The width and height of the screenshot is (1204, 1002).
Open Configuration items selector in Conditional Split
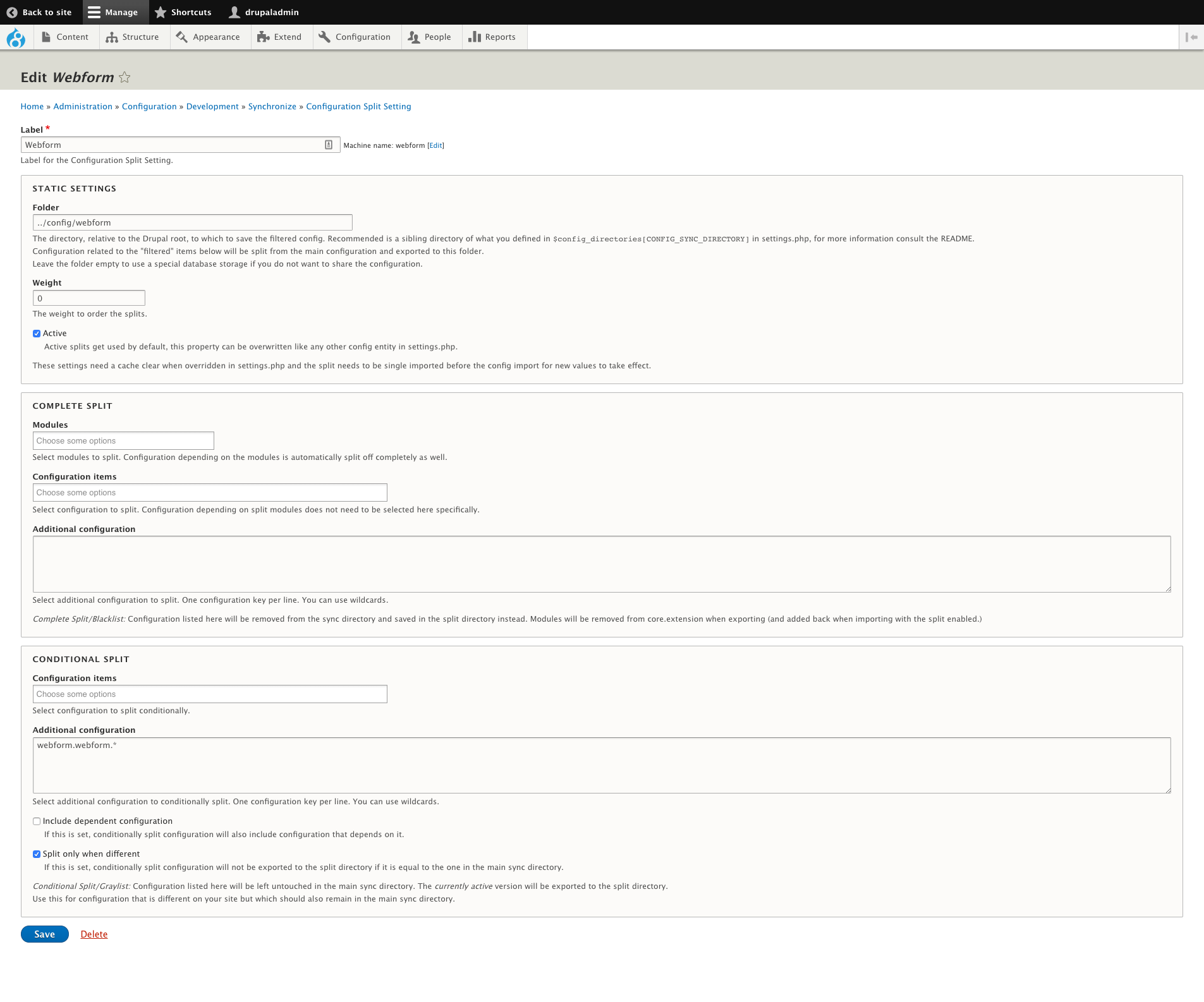click(x=209, y=694)
